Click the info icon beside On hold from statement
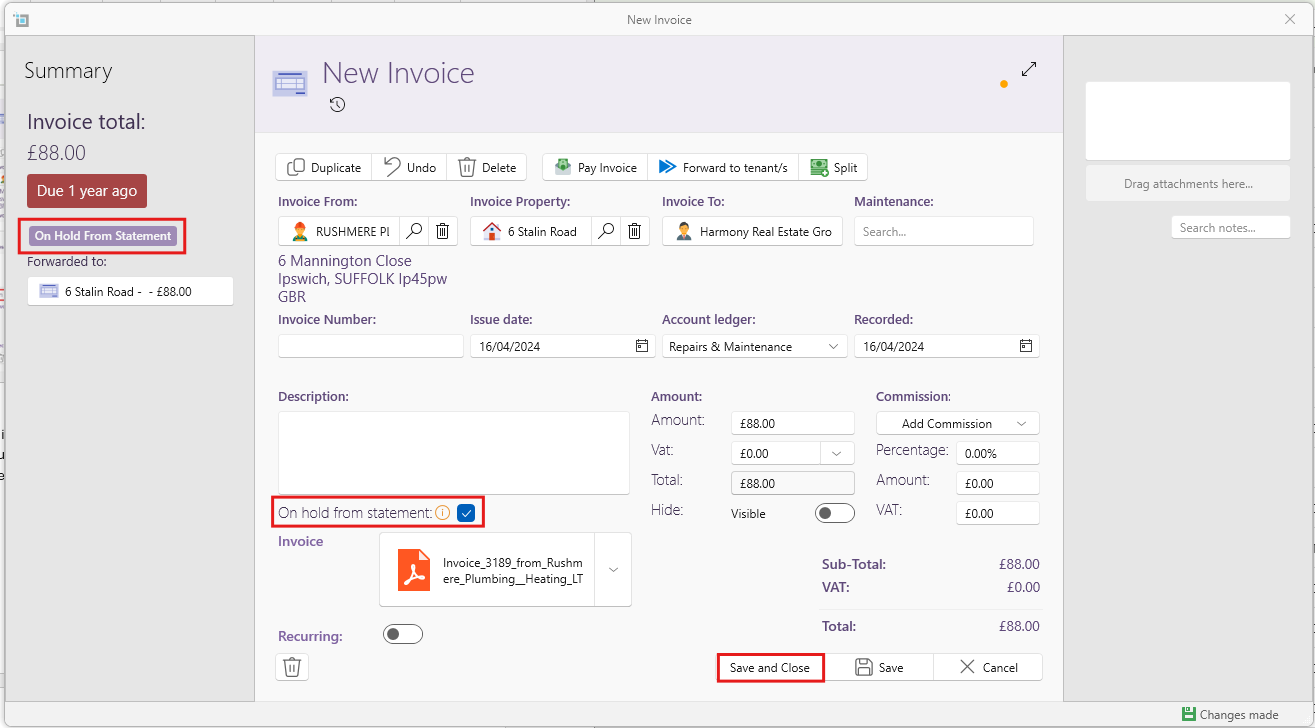 point(442,513)
